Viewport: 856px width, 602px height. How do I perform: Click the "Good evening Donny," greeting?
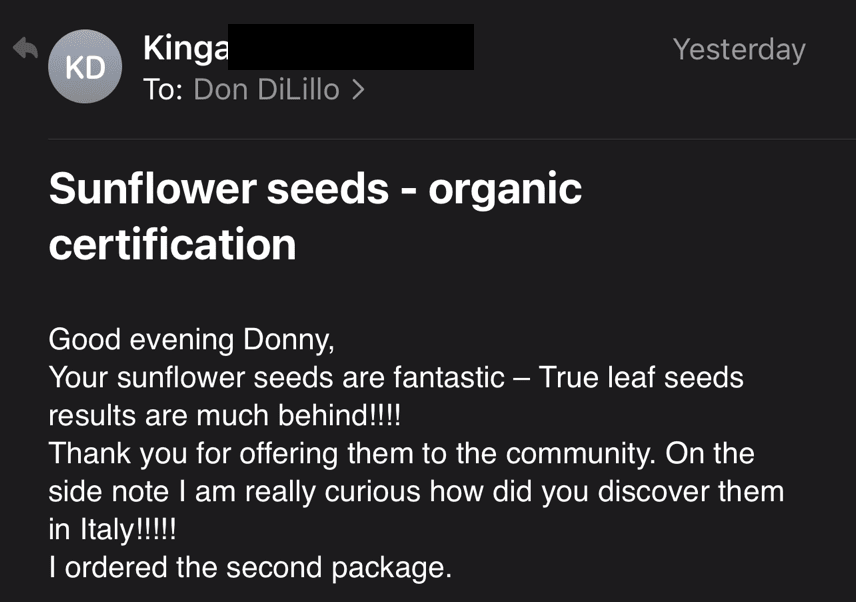190,339
